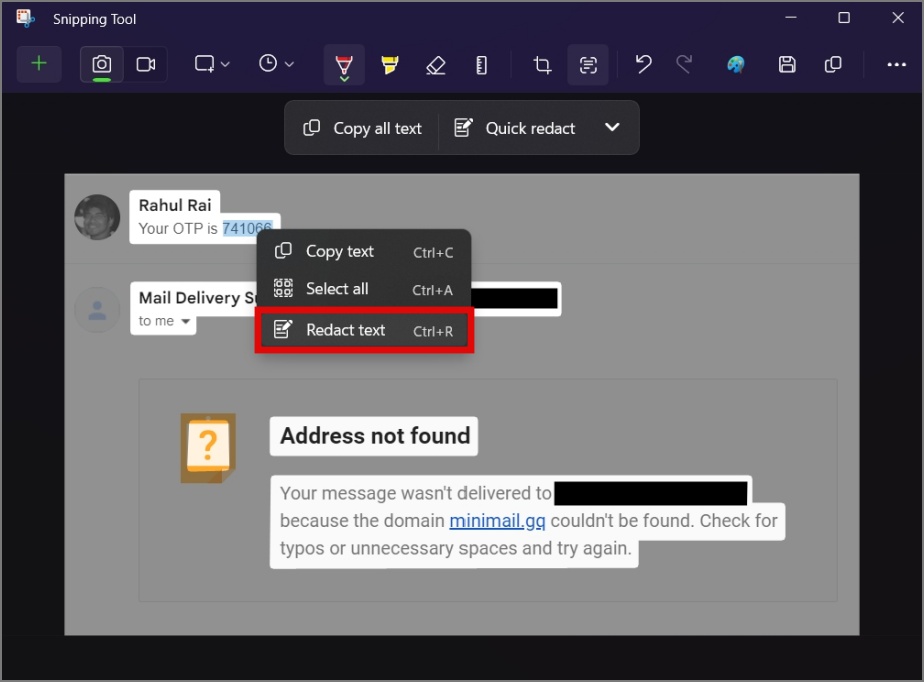Switch to Record video mode

tap(146, 64)
